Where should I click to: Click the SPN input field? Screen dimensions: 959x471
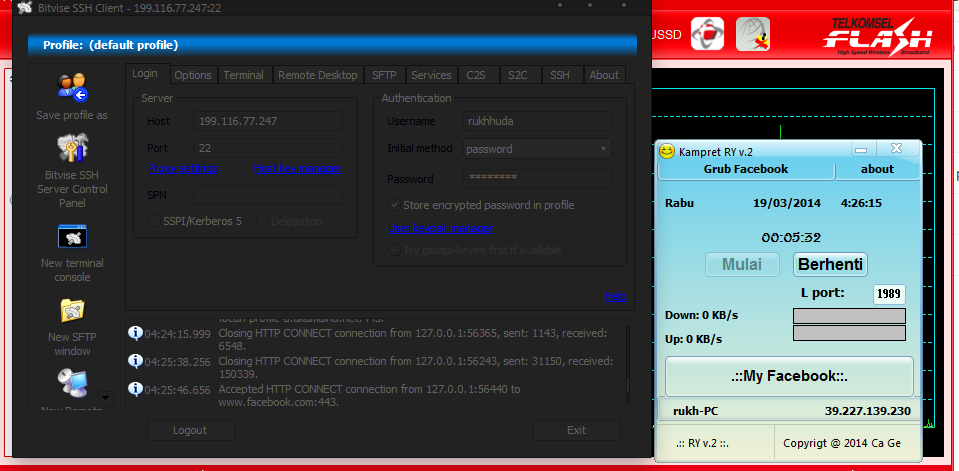(x=268, y=195)
